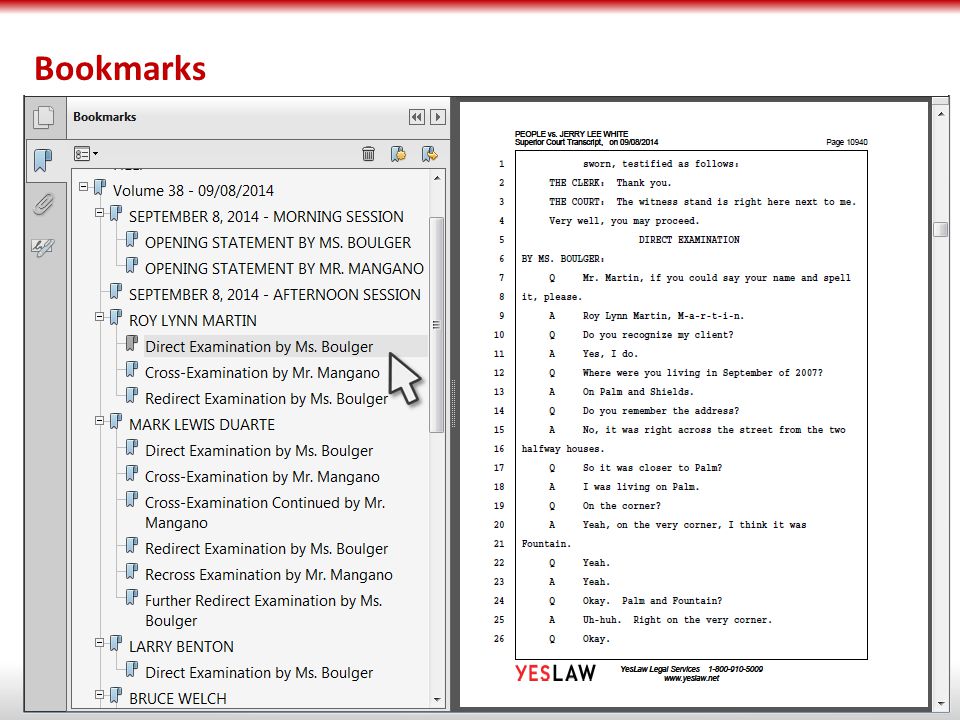Viewport: 960px width, 720px height.
Task: Go to OPENING STATEMENT BY MS. BOULGER
Action: click(x=278, y=242)
